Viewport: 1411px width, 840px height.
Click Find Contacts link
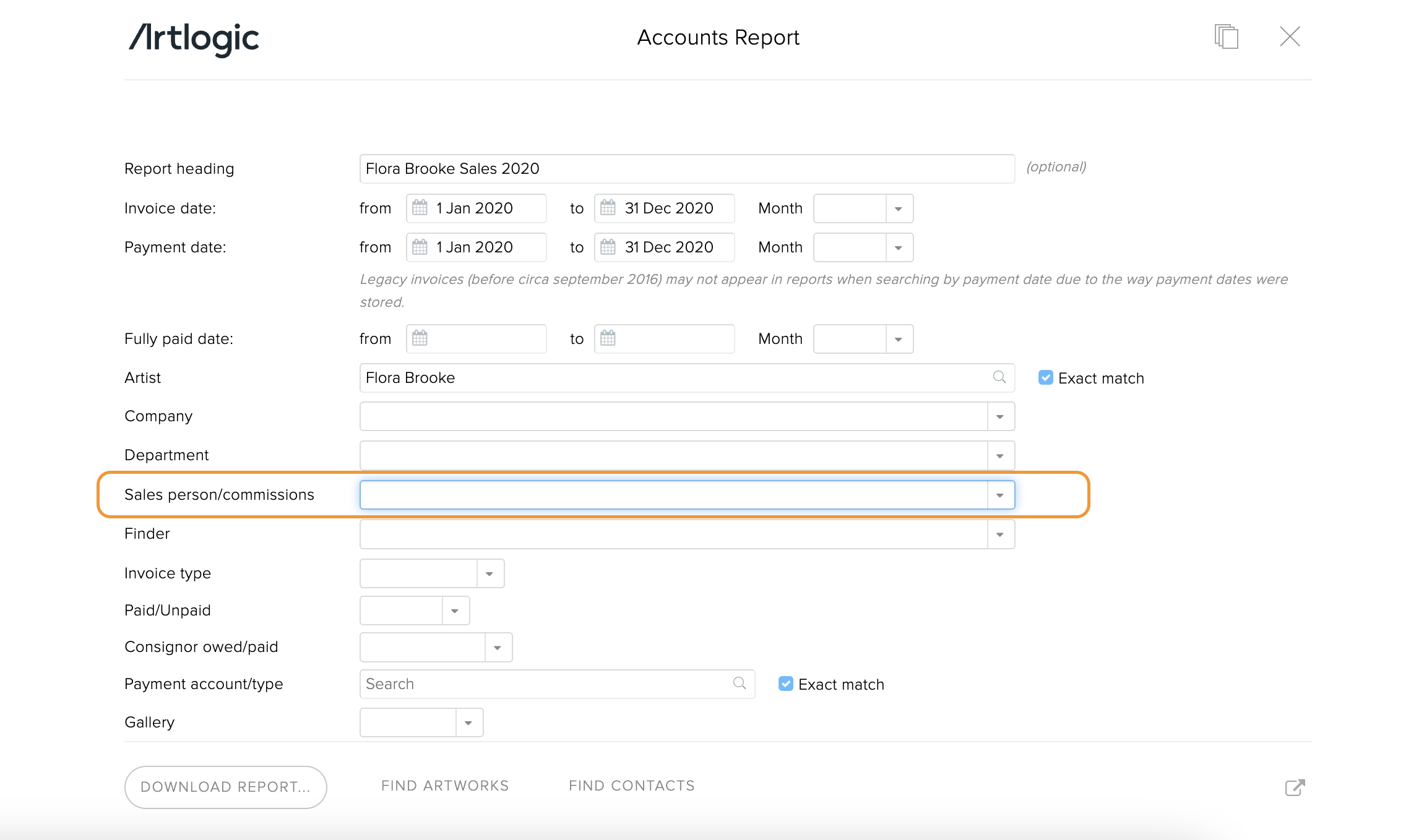(x=632, y=786)
